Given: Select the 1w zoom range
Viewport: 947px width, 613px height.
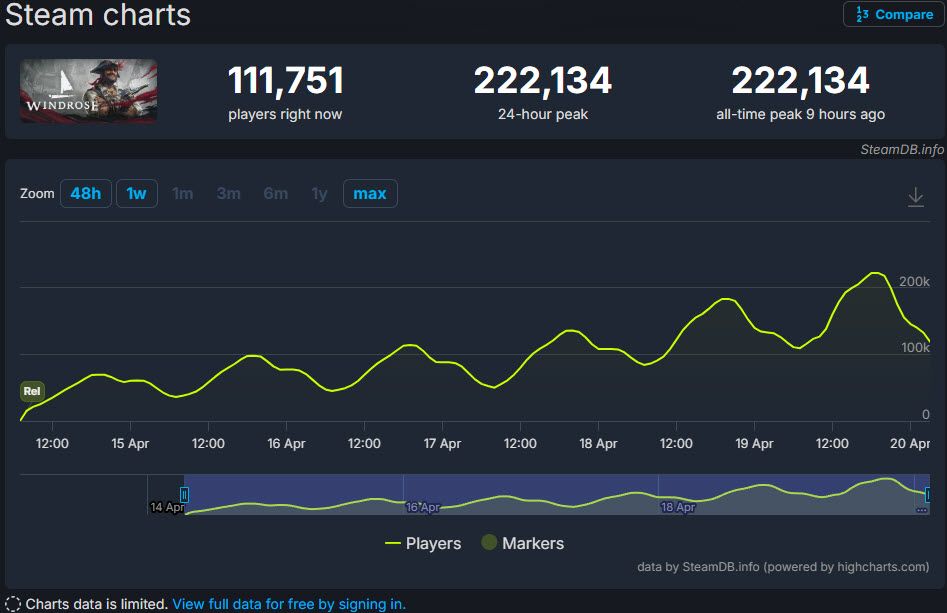Looking at the screenshot, I should pos(136,193).
